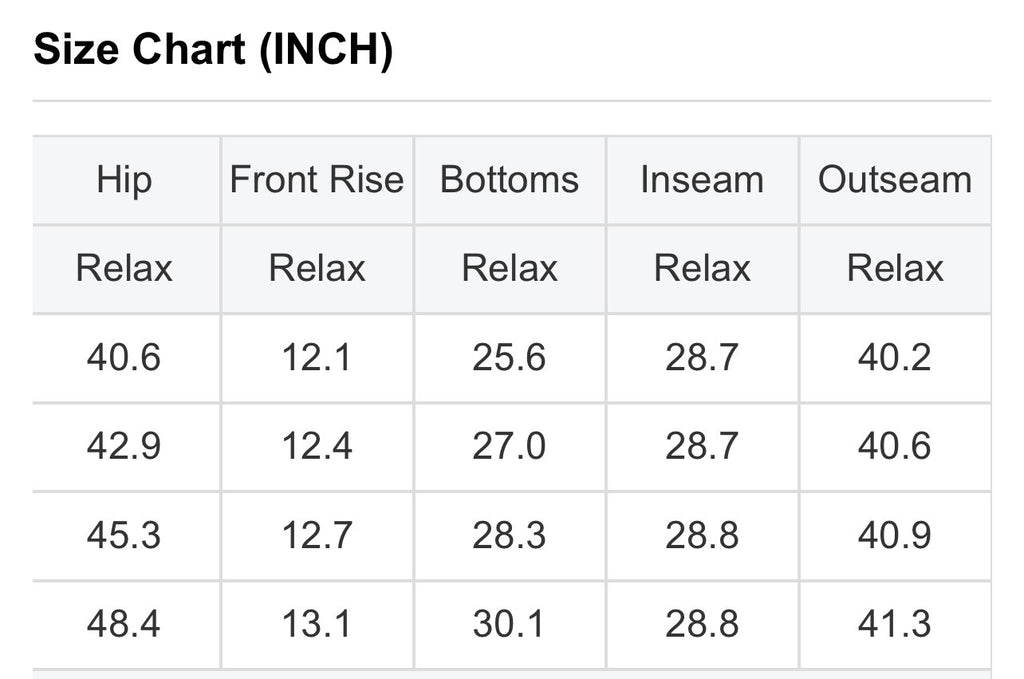Click the Relax subheader under Hip
The image size is (1024, 679).
pyautogui.click(x=125, y=268)
